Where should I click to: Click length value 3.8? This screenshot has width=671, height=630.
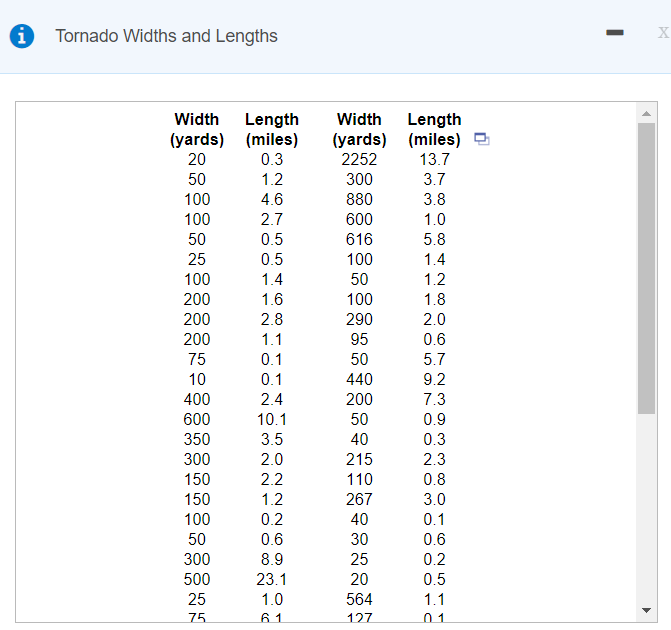[434, 199]
